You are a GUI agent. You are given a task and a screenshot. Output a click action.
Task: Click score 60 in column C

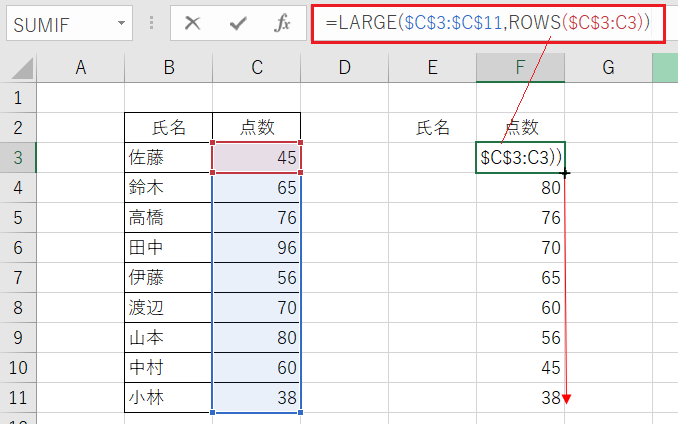pyautogui.click(x=257, y=367)
